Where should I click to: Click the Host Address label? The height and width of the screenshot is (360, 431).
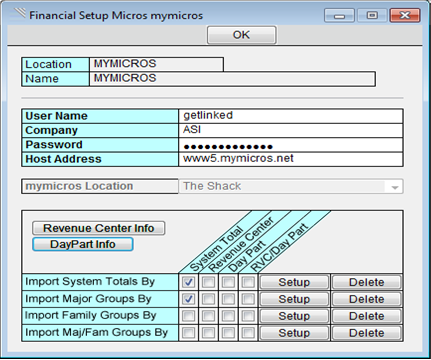[63, 159]
